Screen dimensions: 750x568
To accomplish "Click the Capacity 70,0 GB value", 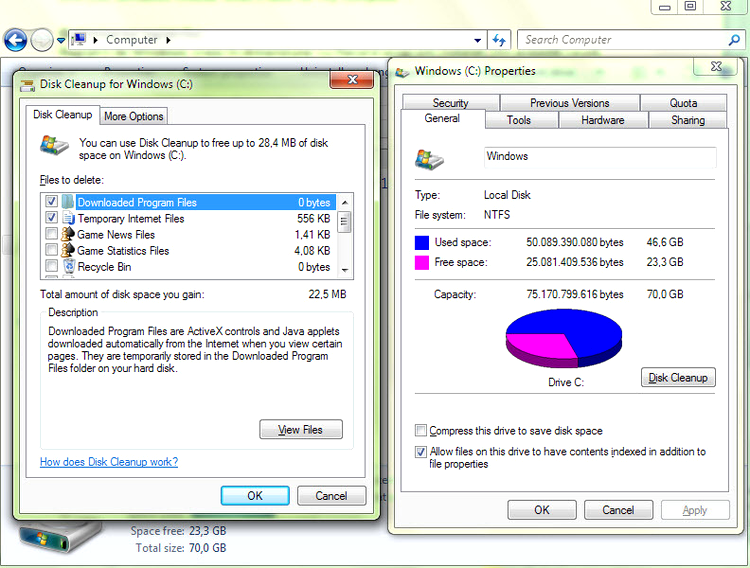I will click(665, 294).
